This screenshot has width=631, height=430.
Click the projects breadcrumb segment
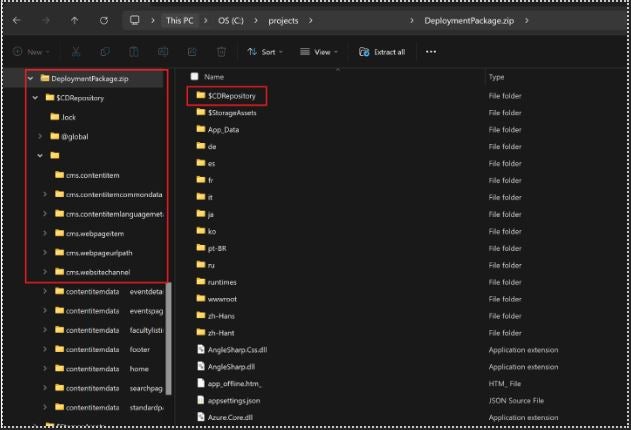click(283, 20)
